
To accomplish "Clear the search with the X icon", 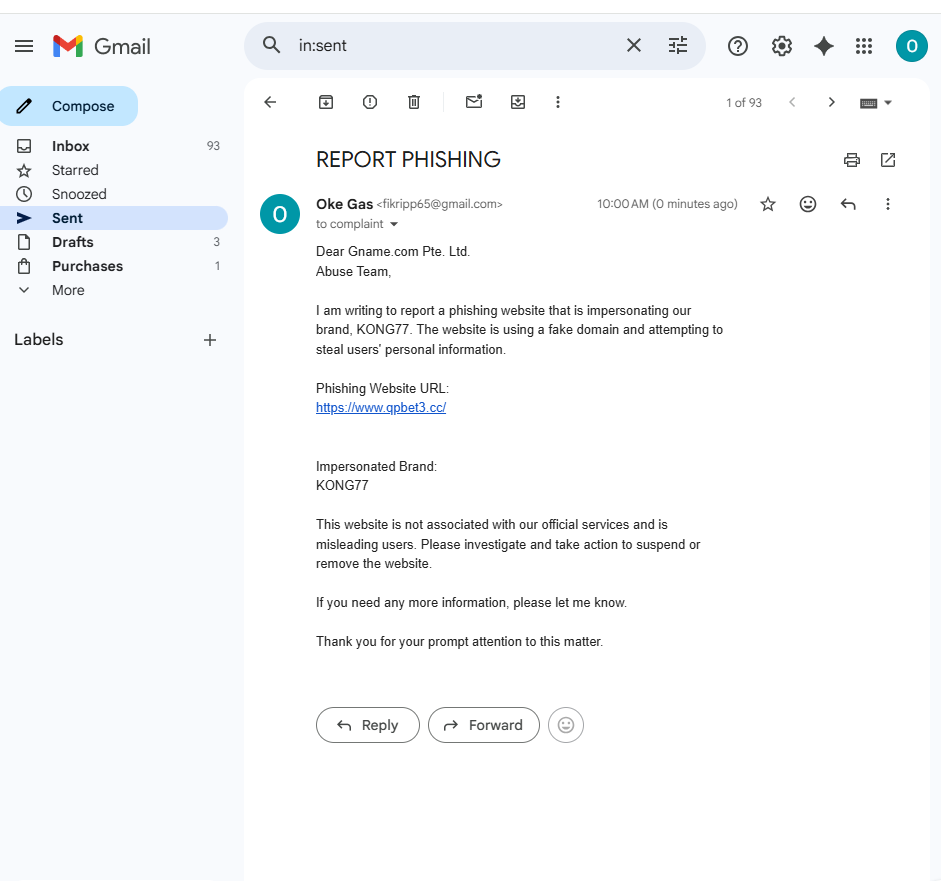I will point(634,45).
